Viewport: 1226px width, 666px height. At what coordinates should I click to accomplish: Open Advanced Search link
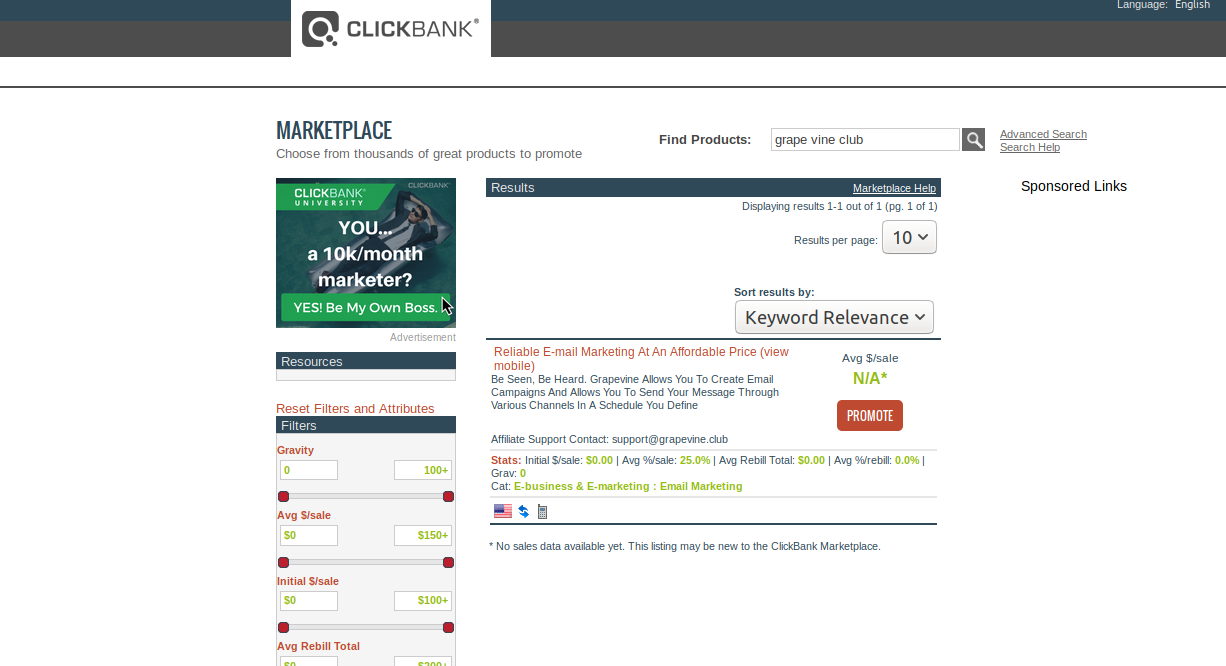tap(1043, 134)
